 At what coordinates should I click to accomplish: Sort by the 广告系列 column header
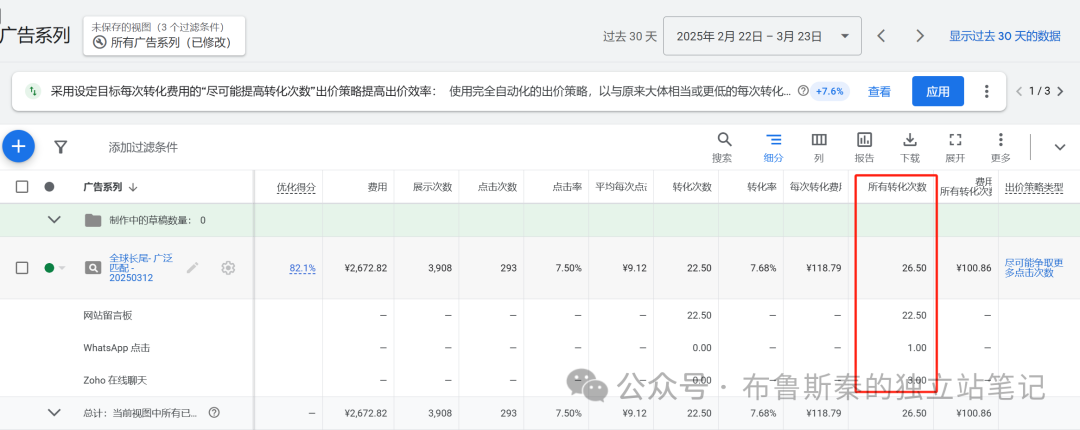[110, 187]
